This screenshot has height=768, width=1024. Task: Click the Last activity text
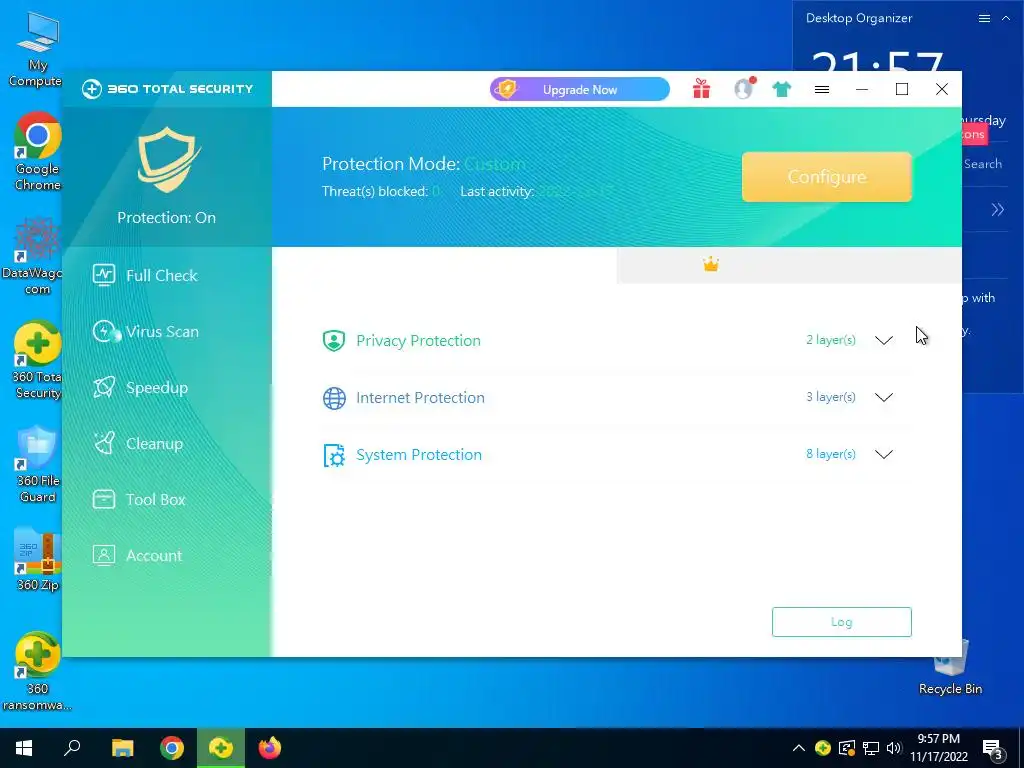pos(497,192)
